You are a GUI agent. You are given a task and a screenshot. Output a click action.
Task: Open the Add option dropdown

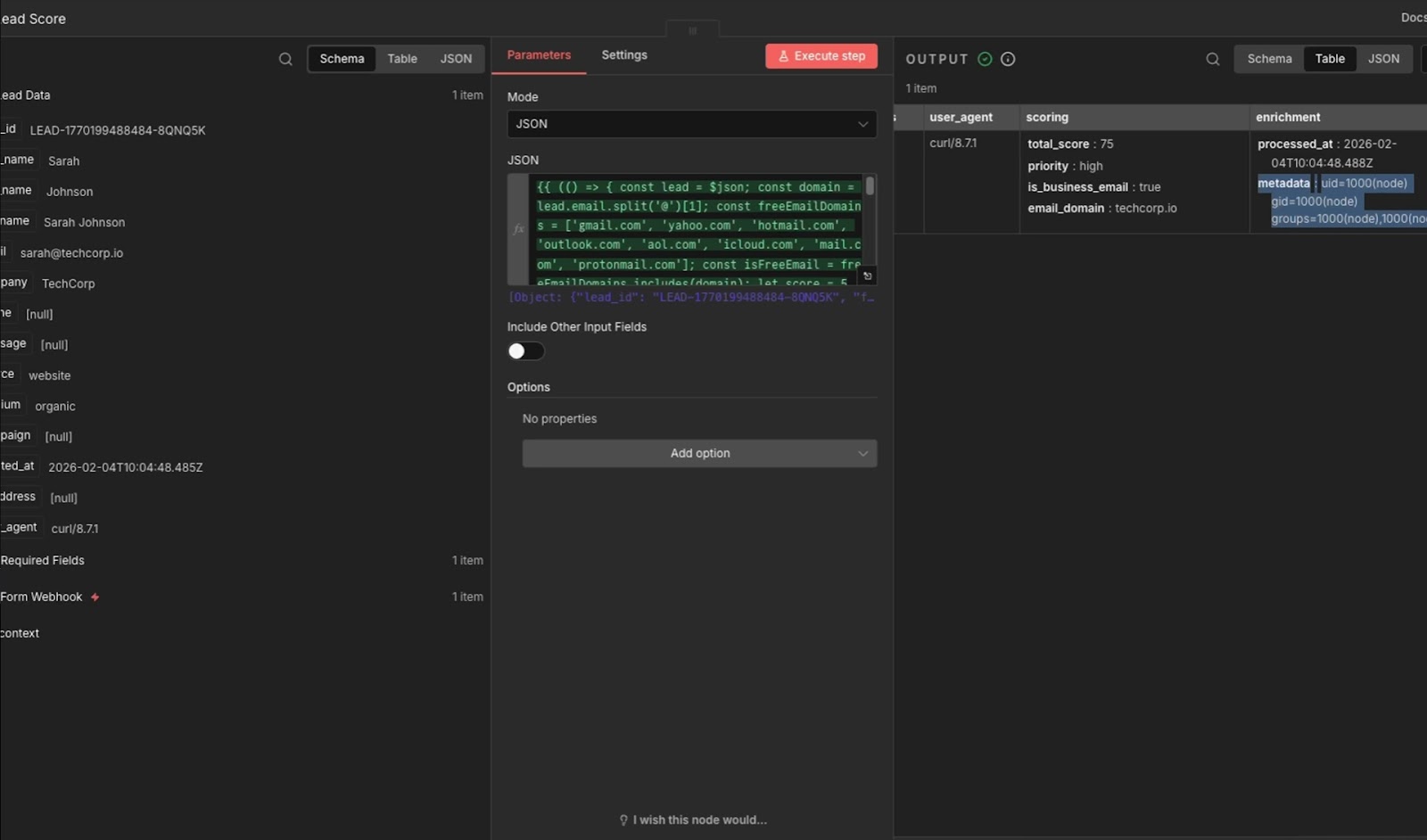click(x=699, y=453)
